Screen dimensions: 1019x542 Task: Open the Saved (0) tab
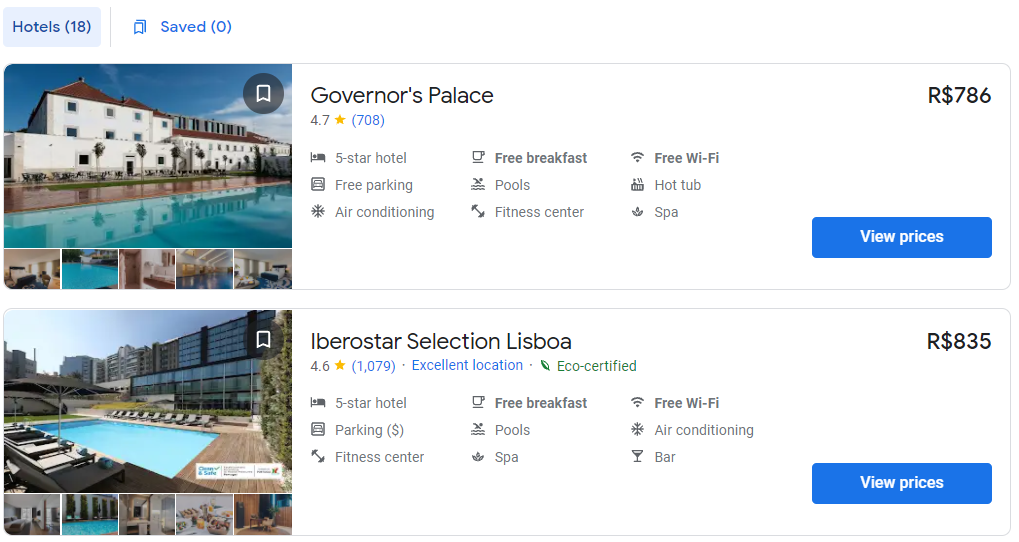183,27
